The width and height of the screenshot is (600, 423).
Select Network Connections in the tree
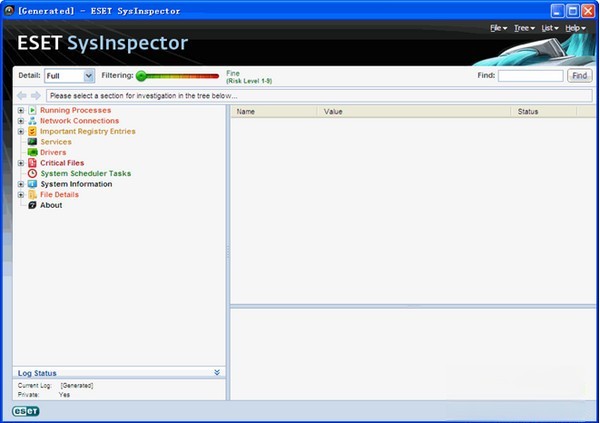click(80, 121)
